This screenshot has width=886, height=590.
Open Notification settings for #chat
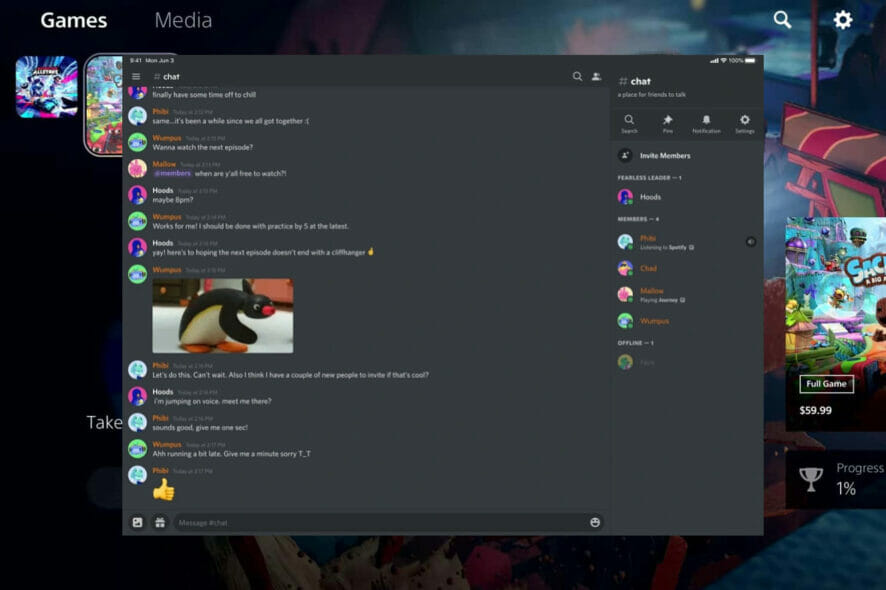click(706, 122)
